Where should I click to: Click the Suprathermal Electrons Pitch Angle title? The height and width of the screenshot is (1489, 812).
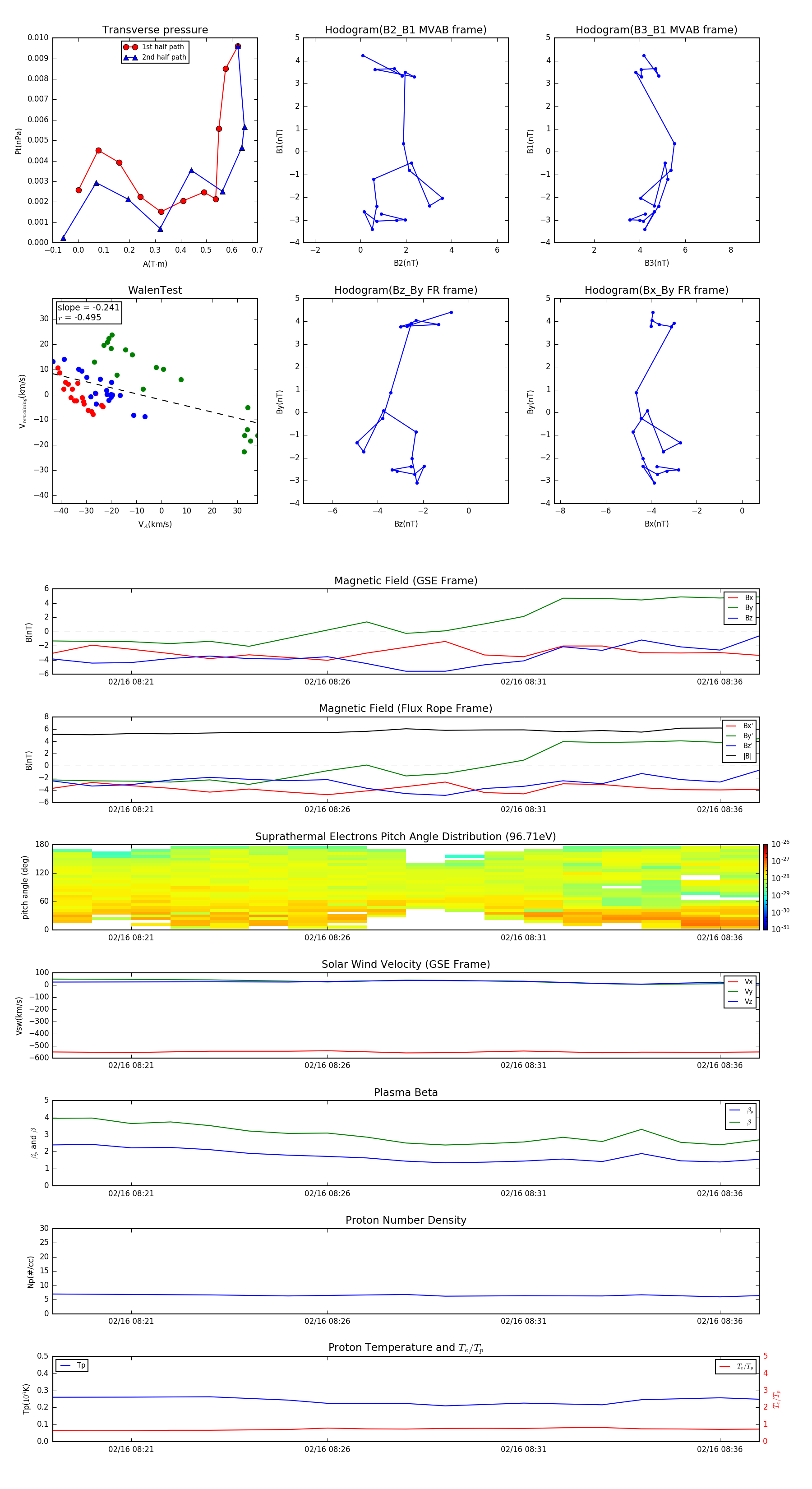tap(406, 837)
